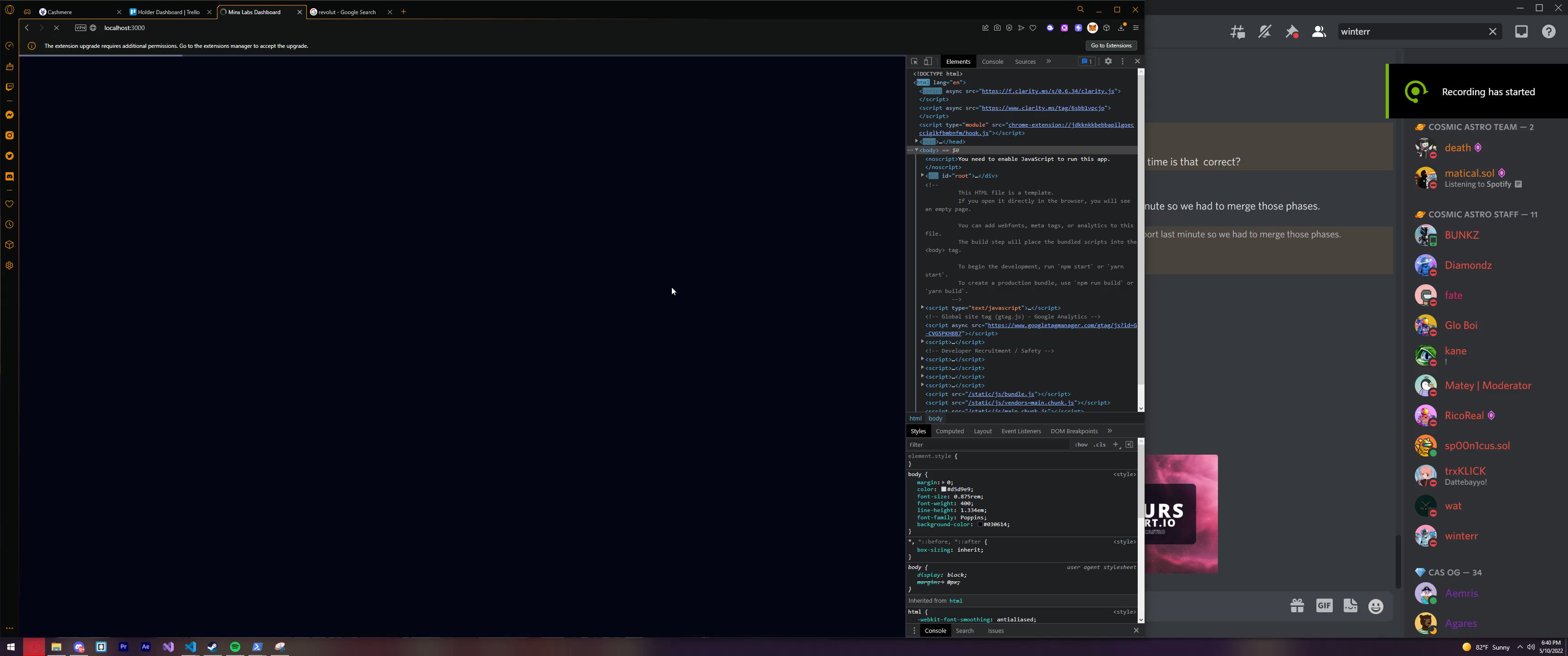1568x656 pixels.
Task: Toggle the Discord member list icon
Action: tap(1319, 31)
